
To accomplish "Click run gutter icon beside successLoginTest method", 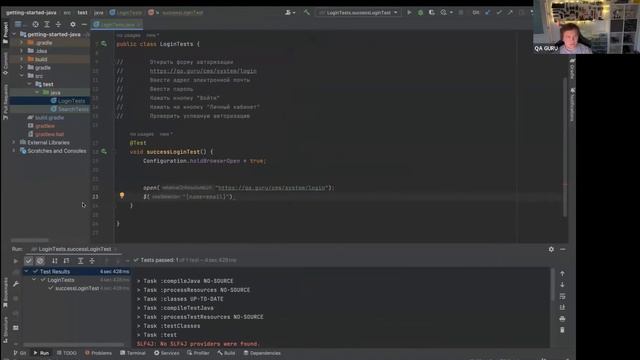I will point(104,151).
